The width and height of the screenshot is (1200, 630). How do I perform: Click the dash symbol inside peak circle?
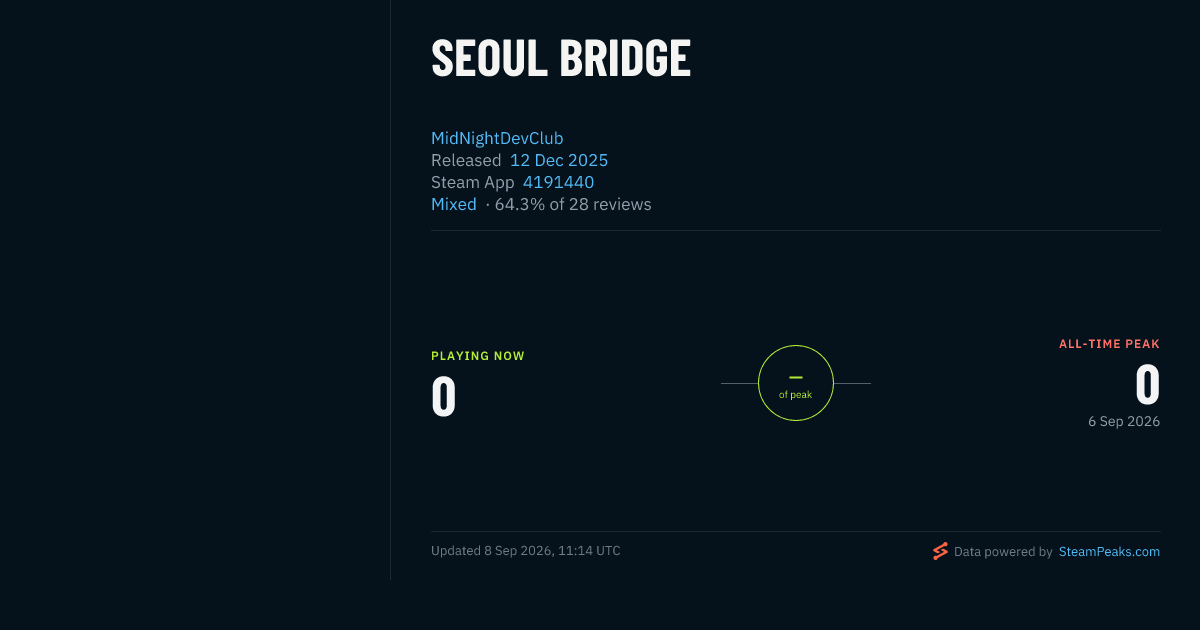796,377
